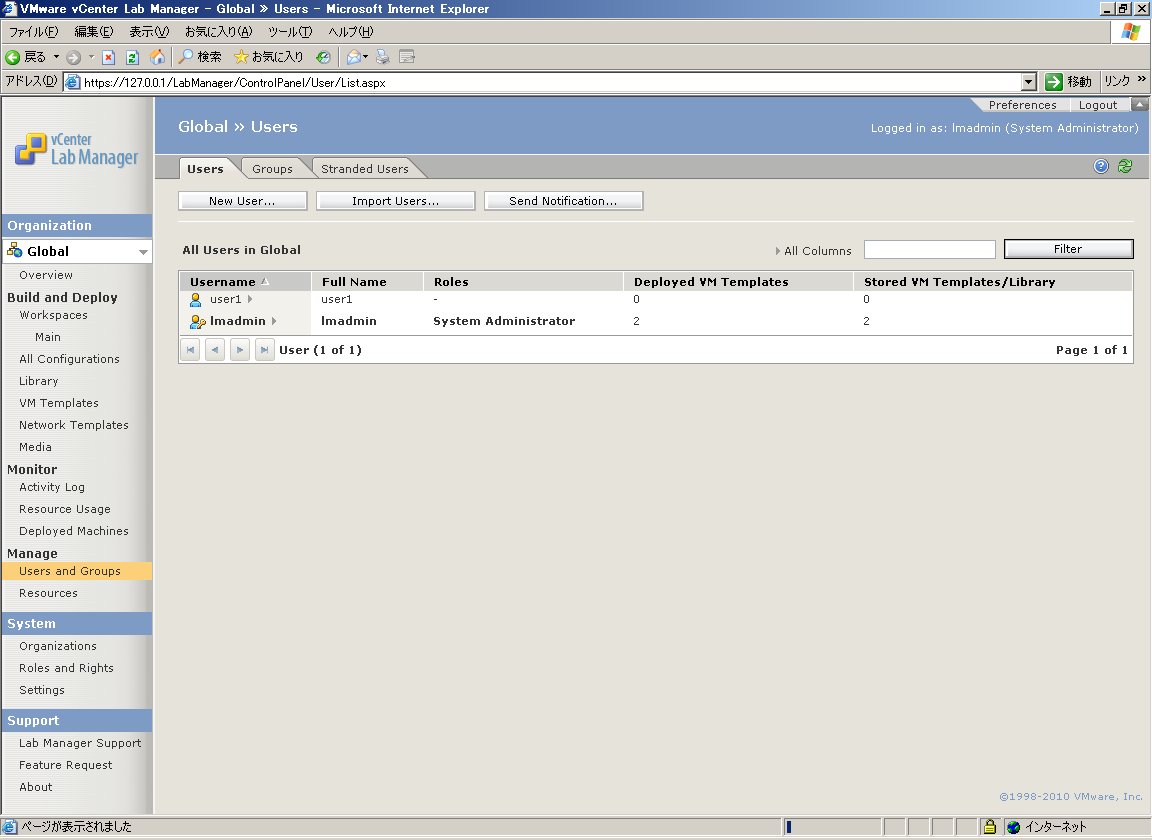The height and width of the screenshot is (840, 1152).
Task: Open the Preferences link
Action: coord(1022,105)
